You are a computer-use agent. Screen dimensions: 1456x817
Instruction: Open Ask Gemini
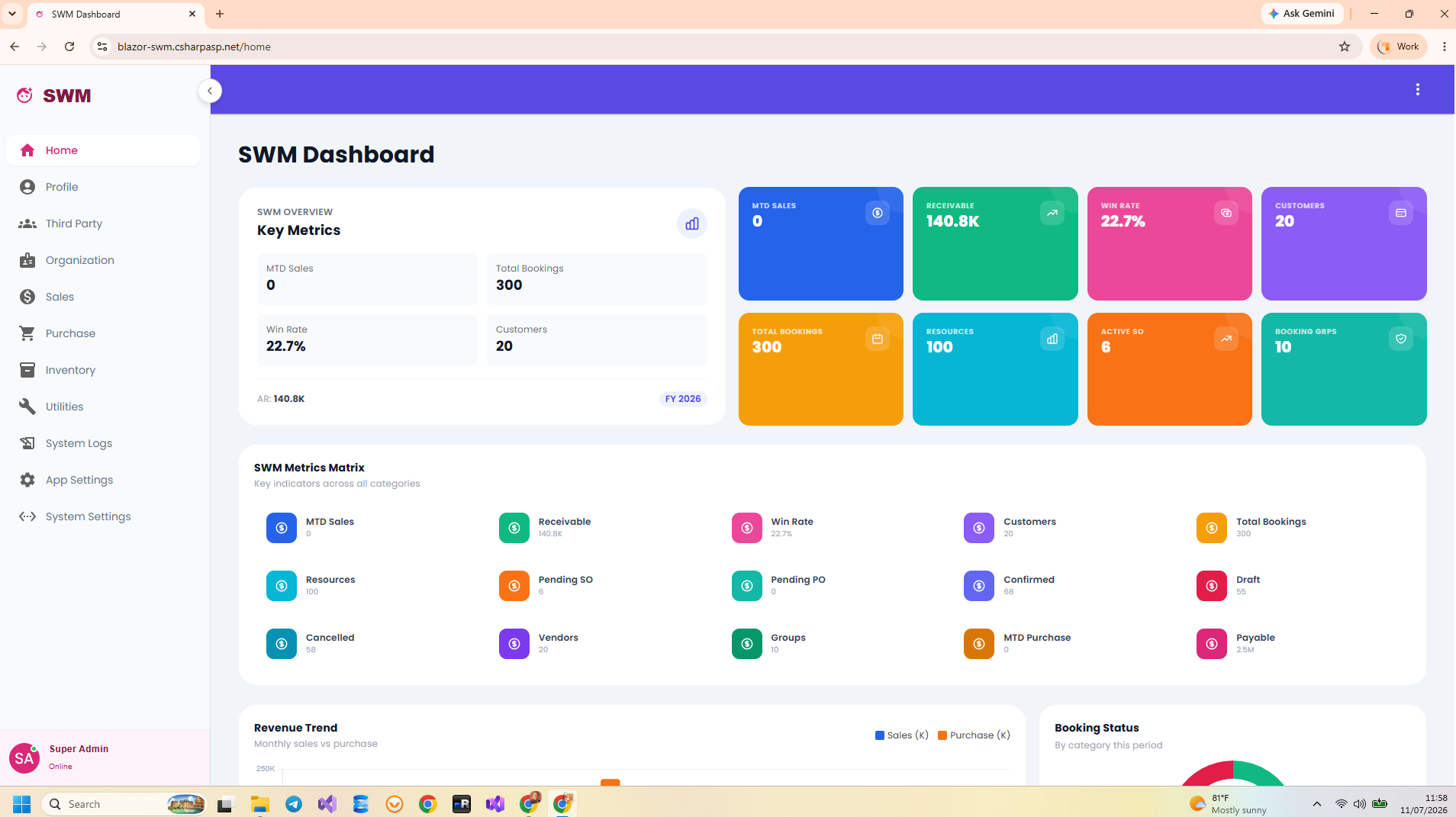coord(1302,14)
